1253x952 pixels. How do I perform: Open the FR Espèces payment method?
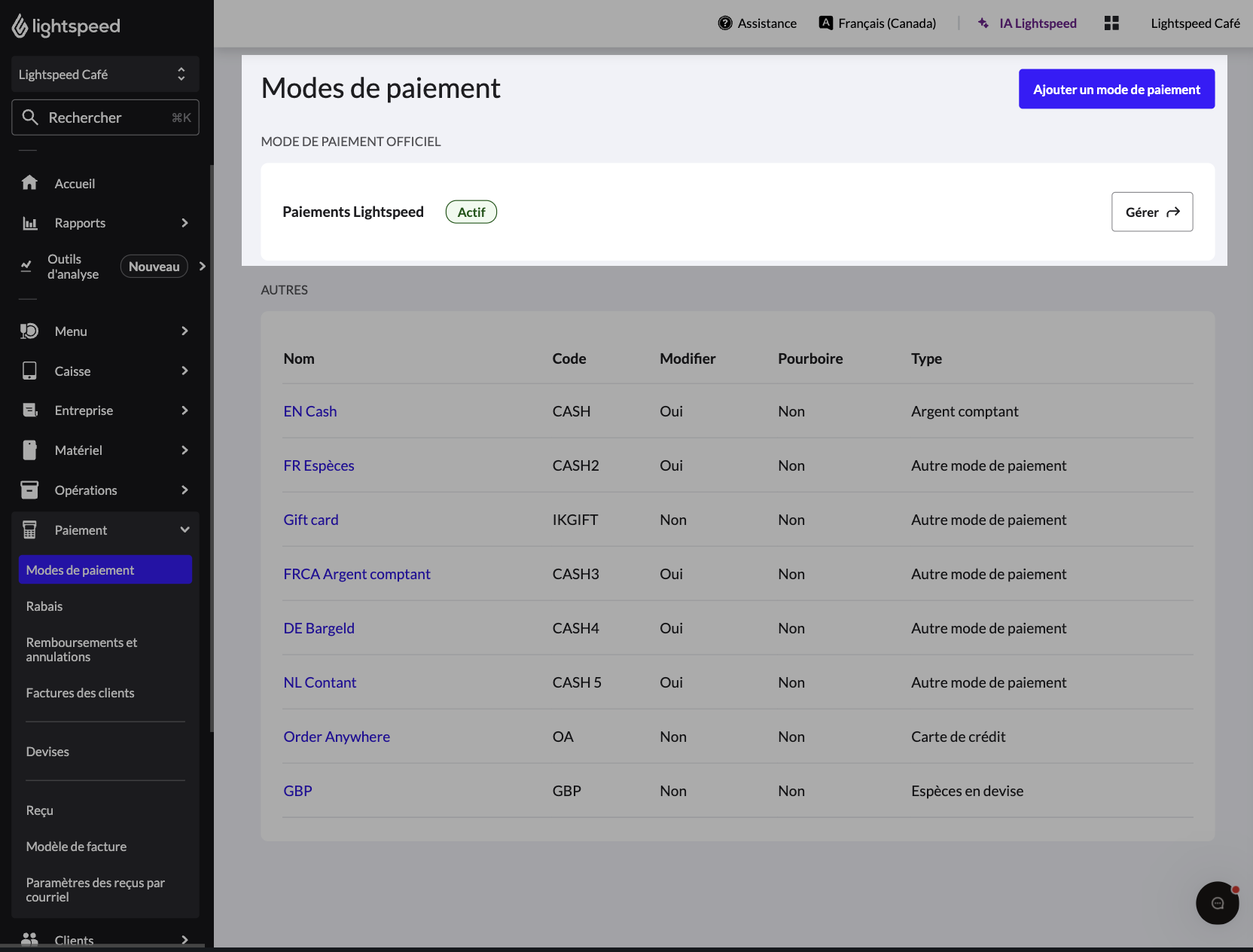pos(319,465)
